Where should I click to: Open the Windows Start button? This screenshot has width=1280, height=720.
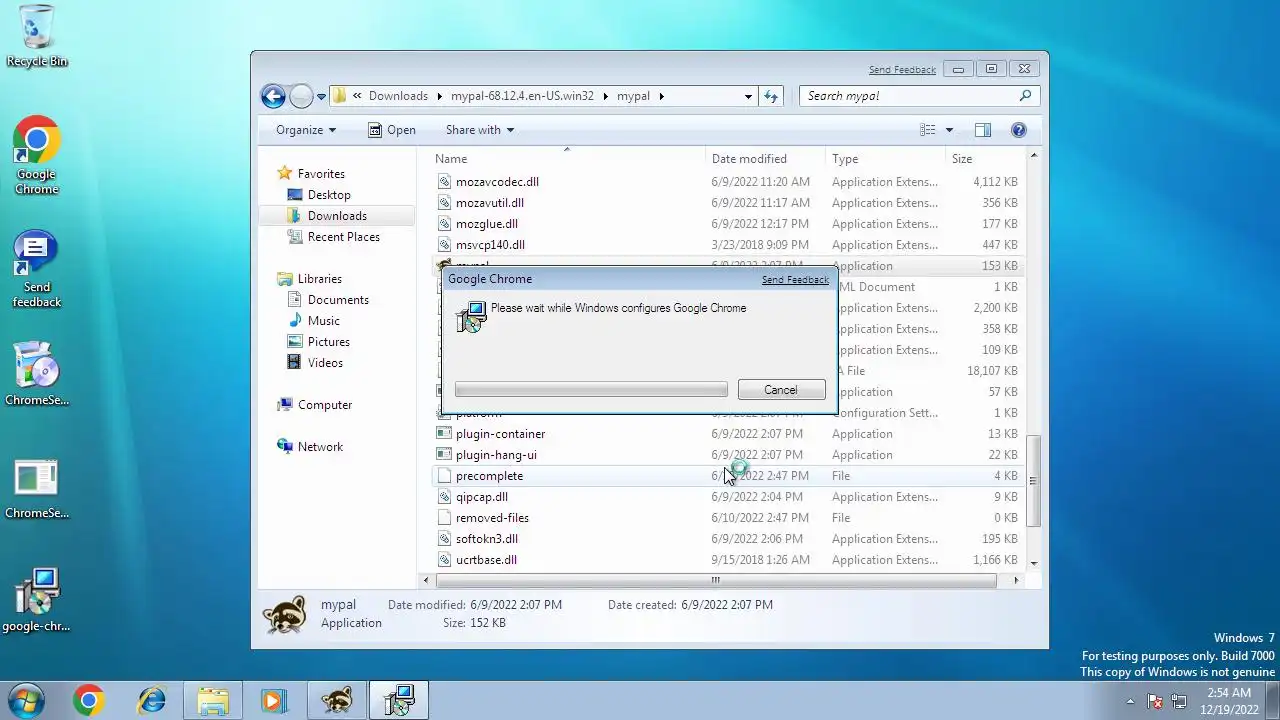pyautogui.click(x=24, y=700)
